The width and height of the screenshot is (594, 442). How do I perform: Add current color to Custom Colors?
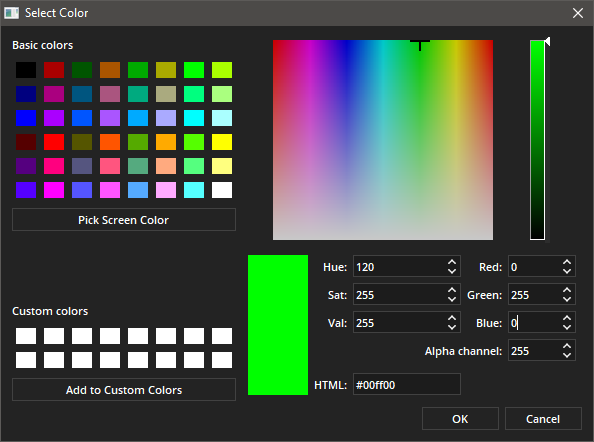[x=124, y=390]
